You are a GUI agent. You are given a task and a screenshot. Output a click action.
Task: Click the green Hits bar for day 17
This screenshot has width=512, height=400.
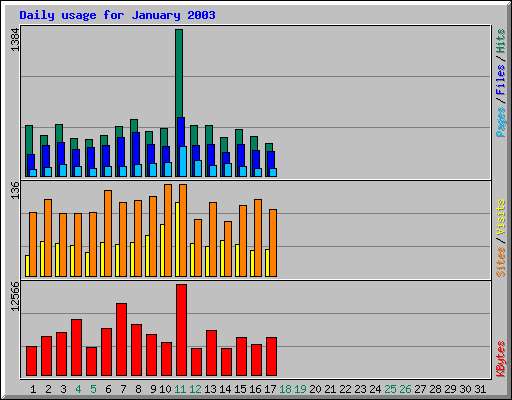[x=269, y=147]
